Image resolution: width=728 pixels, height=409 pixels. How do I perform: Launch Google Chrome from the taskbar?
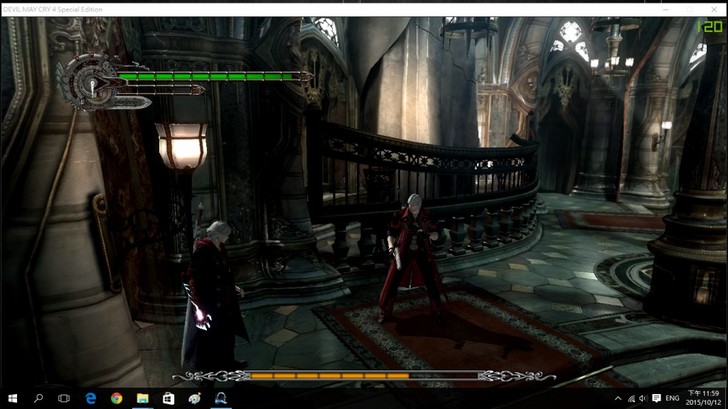117,398
